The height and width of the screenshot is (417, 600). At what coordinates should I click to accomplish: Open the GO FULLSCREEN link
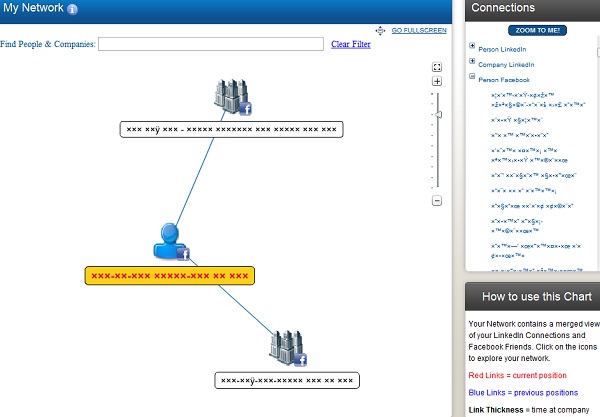[x=419, y=30]
